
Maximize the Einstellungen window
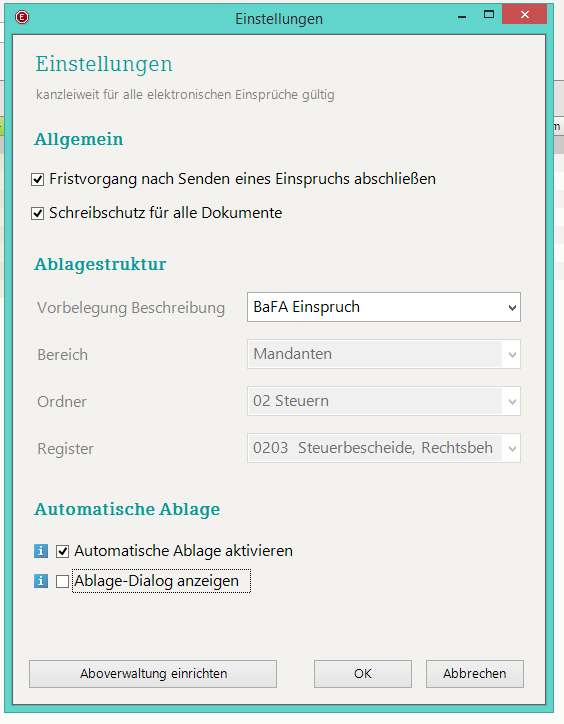[x=489, y=15]
